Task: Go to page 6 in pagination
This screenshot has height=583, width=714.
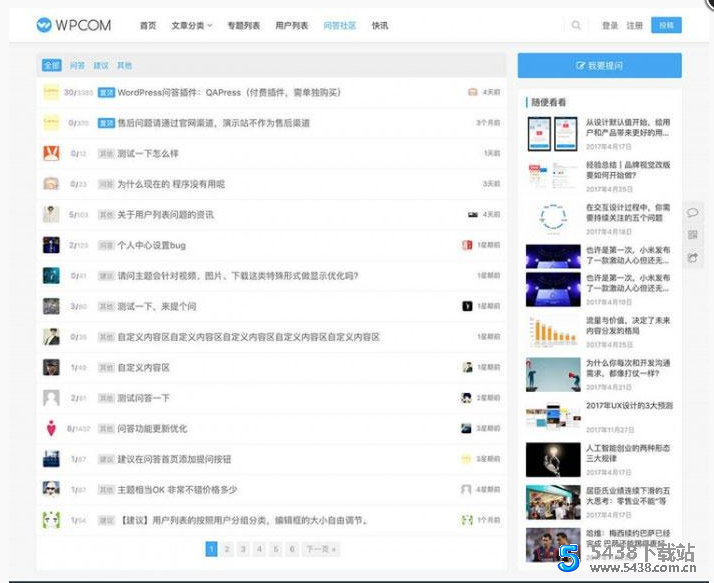Action: click(292, 549)
